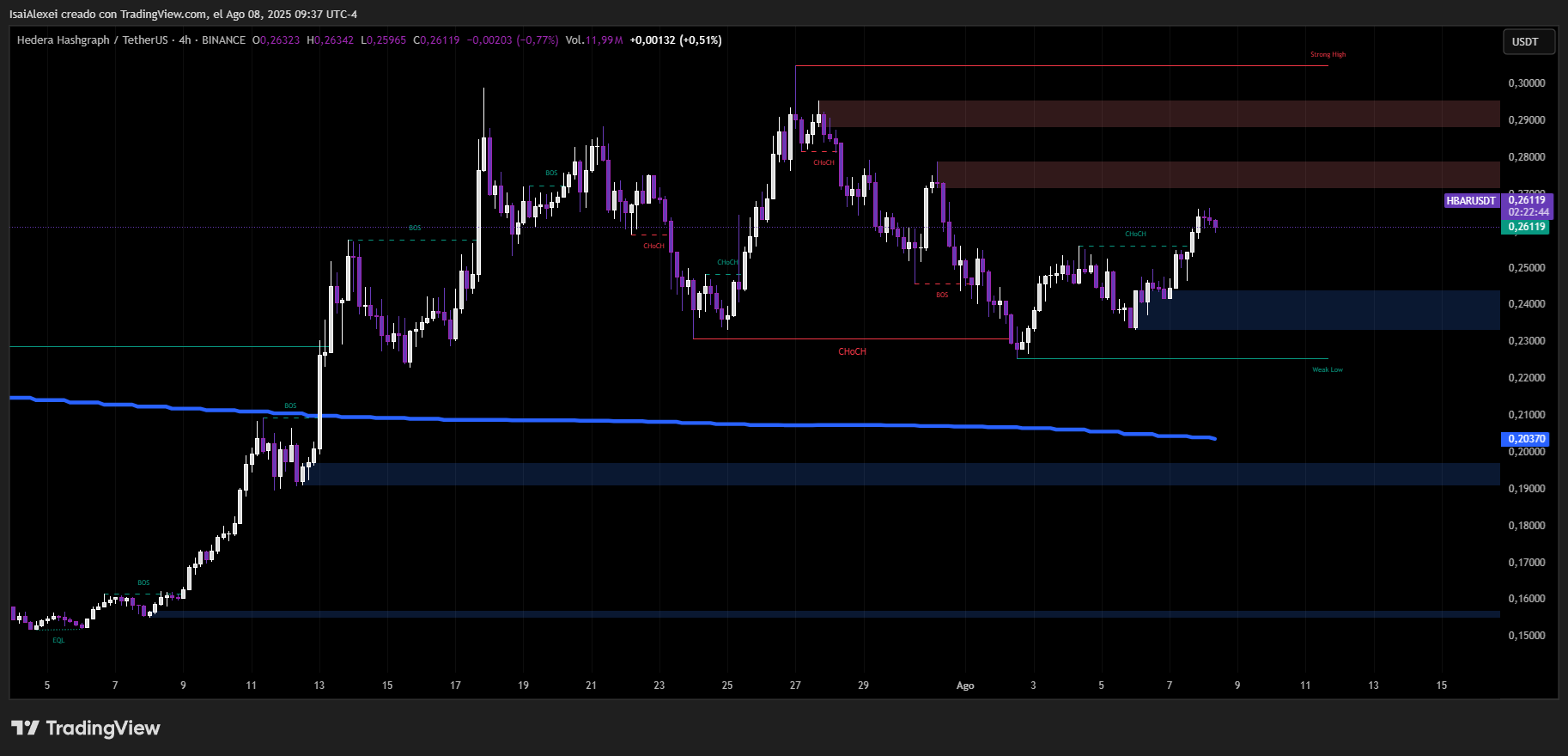Click the blue 0,20370 moving average label
The height and width of the screenshot is (756, 1568).
pos(1526,439)
